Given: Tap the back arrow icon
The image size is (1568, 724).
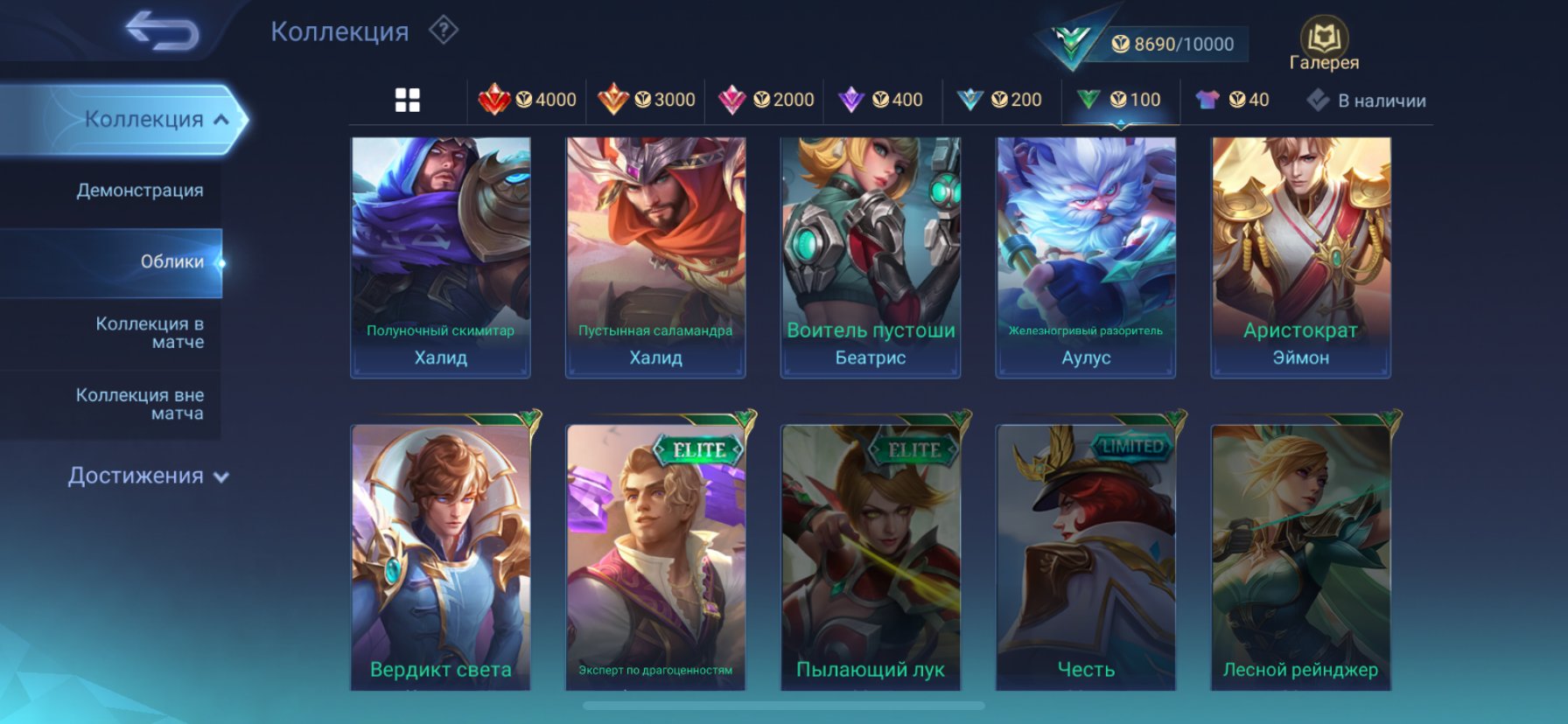Looking at the screenshot, I should click(x=163, y=30).
